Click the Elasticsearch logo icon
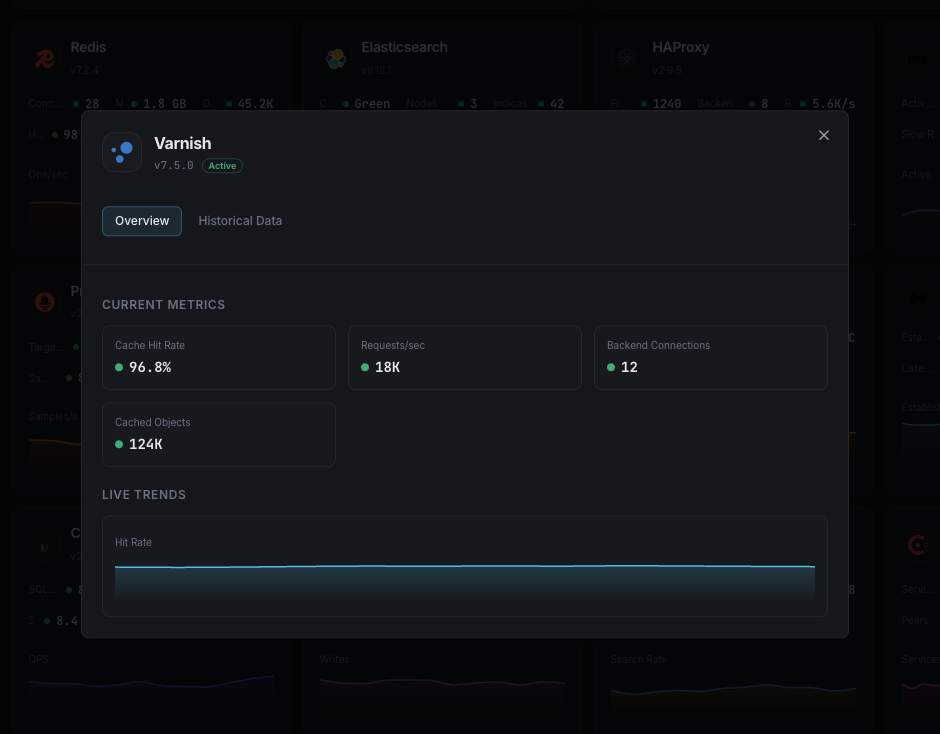Screen dimensions: 940x734 (335, 58)
